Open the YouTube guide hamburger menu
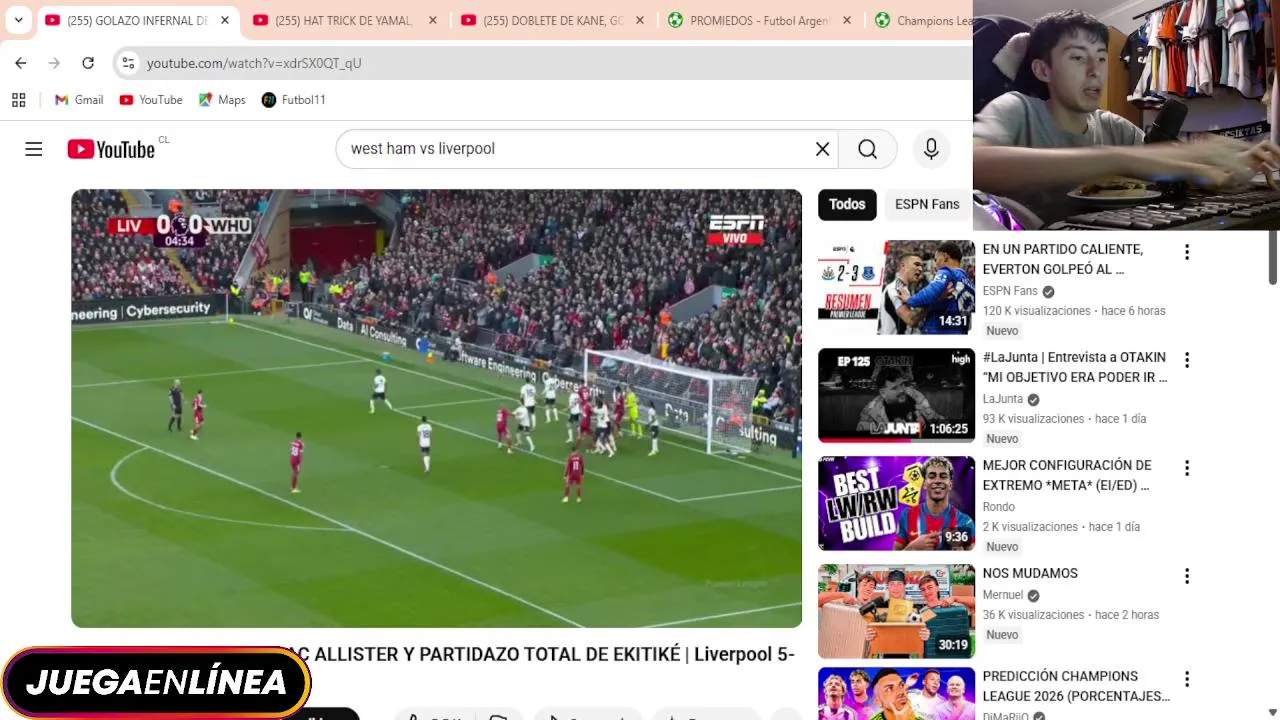Screen dimensions: 1280x720 tap(34, 149)
